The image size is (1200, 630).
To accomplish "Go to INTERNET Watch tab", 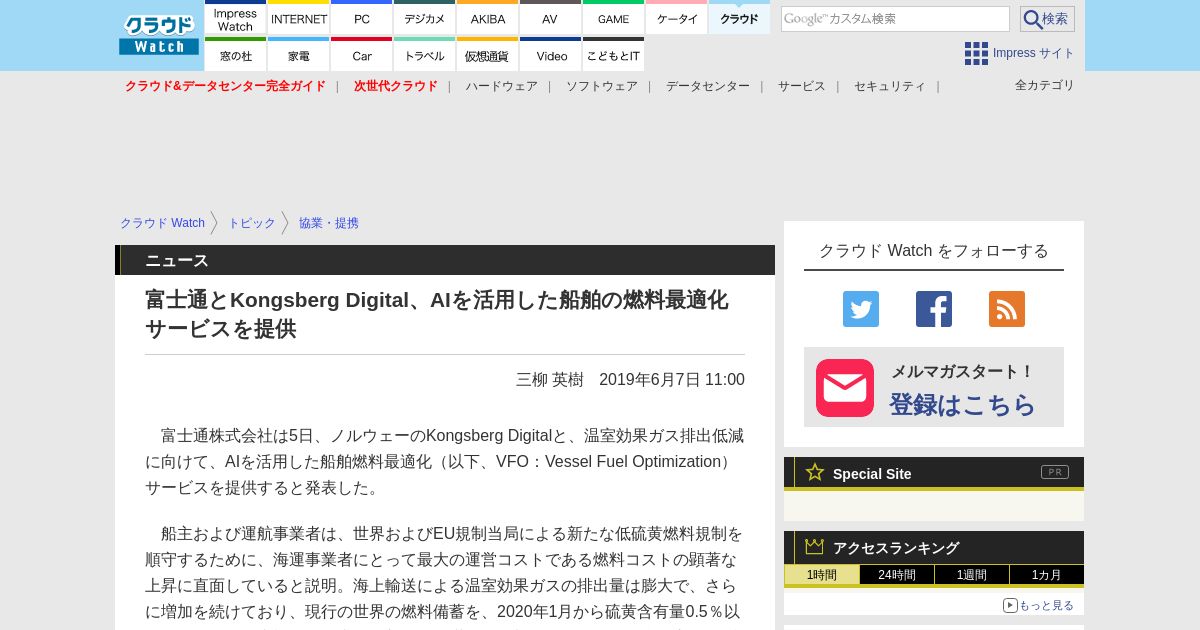I will pyautogui.click(x=299, y=18).
